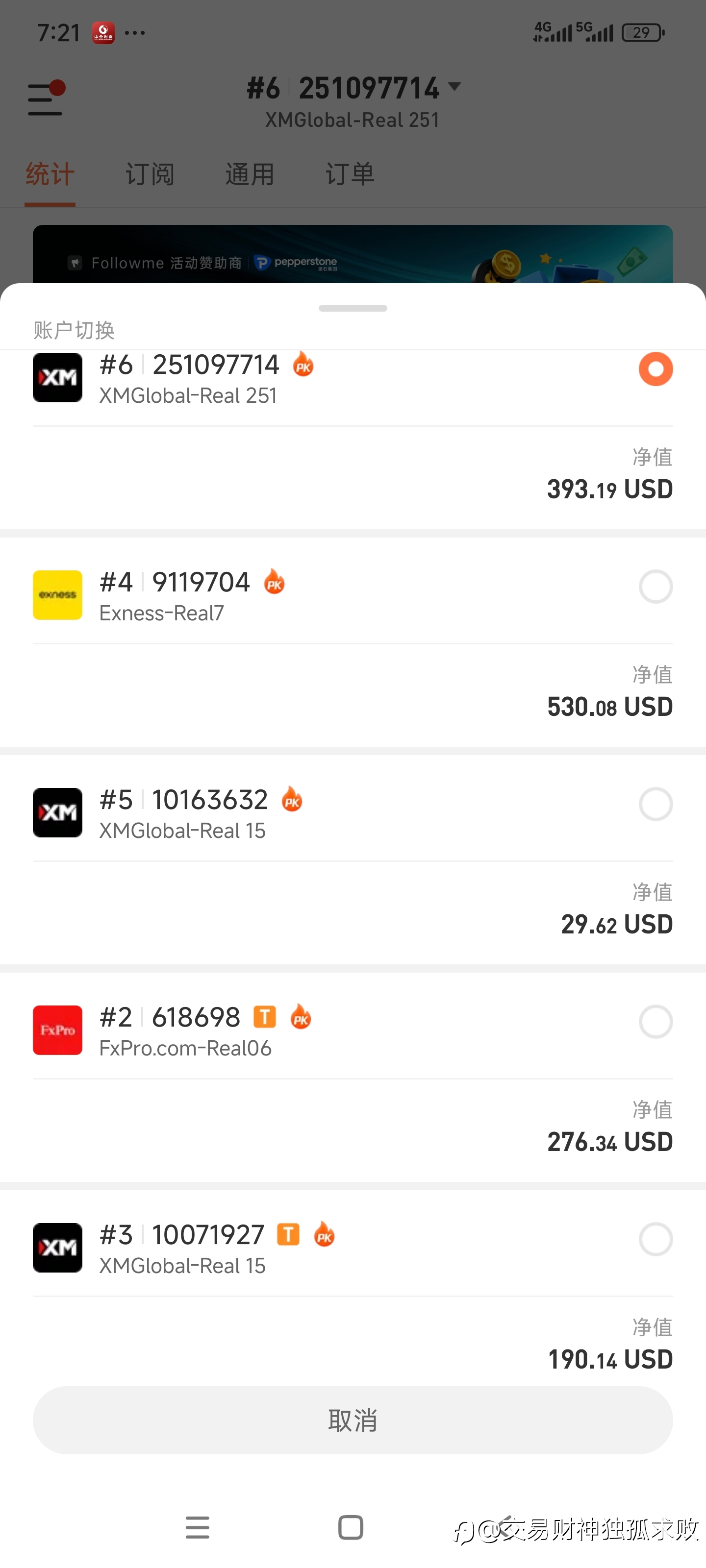Open the 通用 tab

click(250, 175)
